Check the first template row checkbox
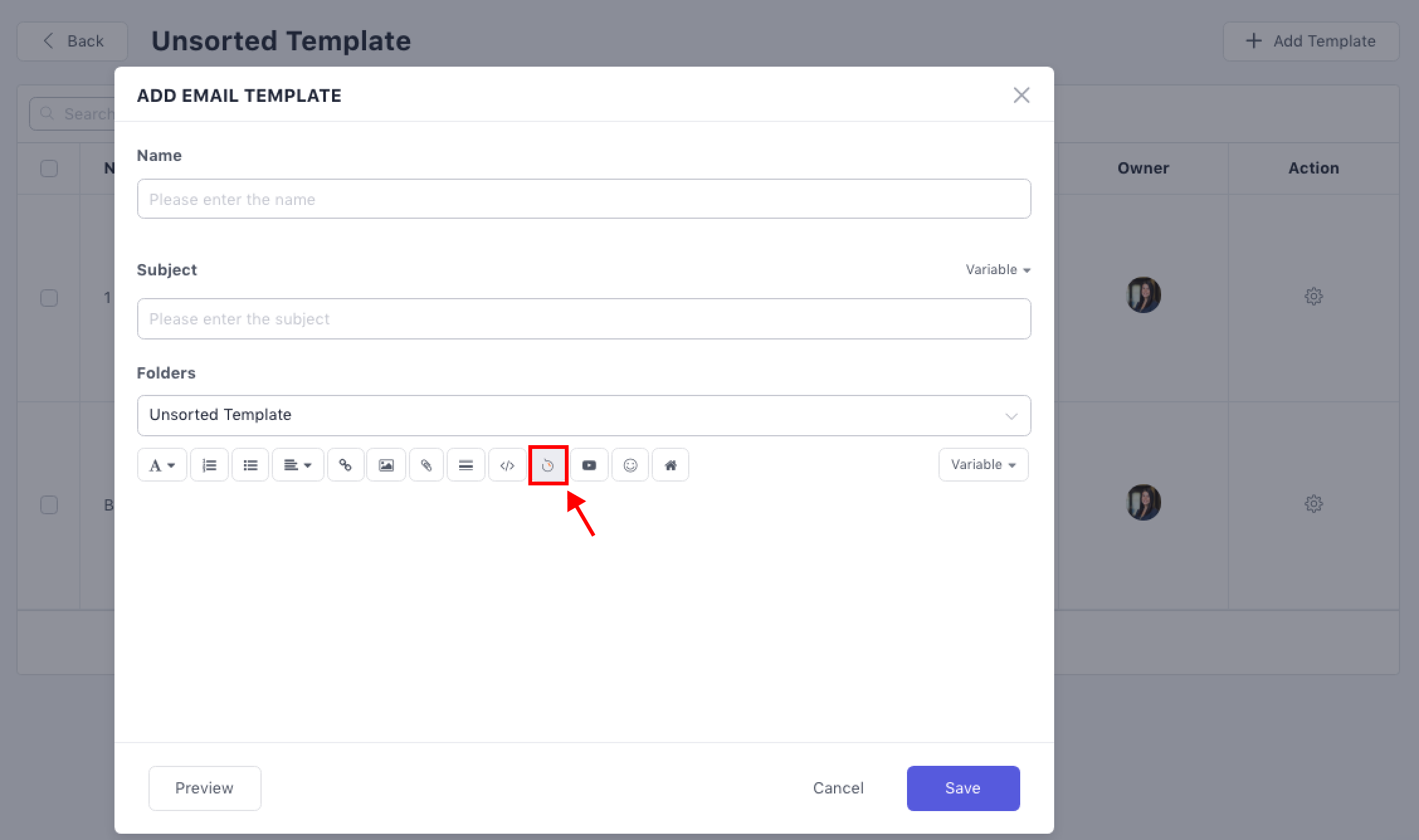The image size is (1419, 840). (x=49, y=297)
